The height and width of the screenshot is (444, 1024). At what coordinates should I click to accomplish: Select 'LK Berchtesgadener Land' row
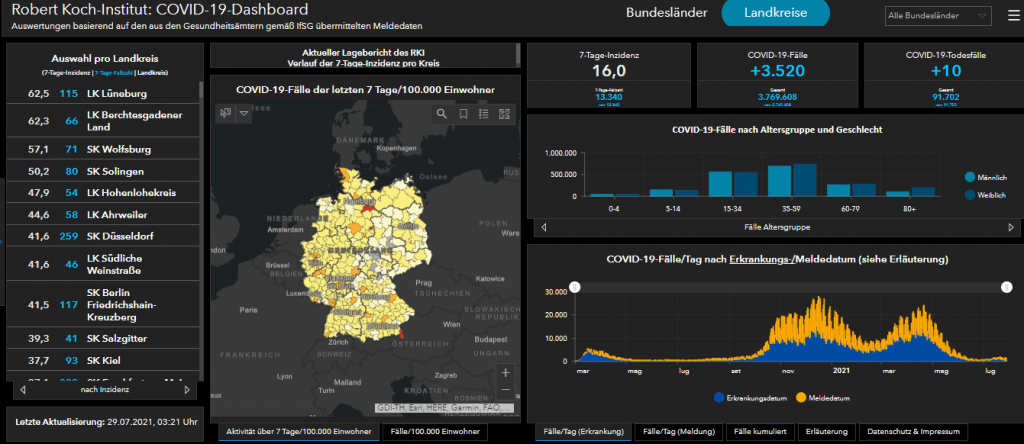[x=103, y=121]
